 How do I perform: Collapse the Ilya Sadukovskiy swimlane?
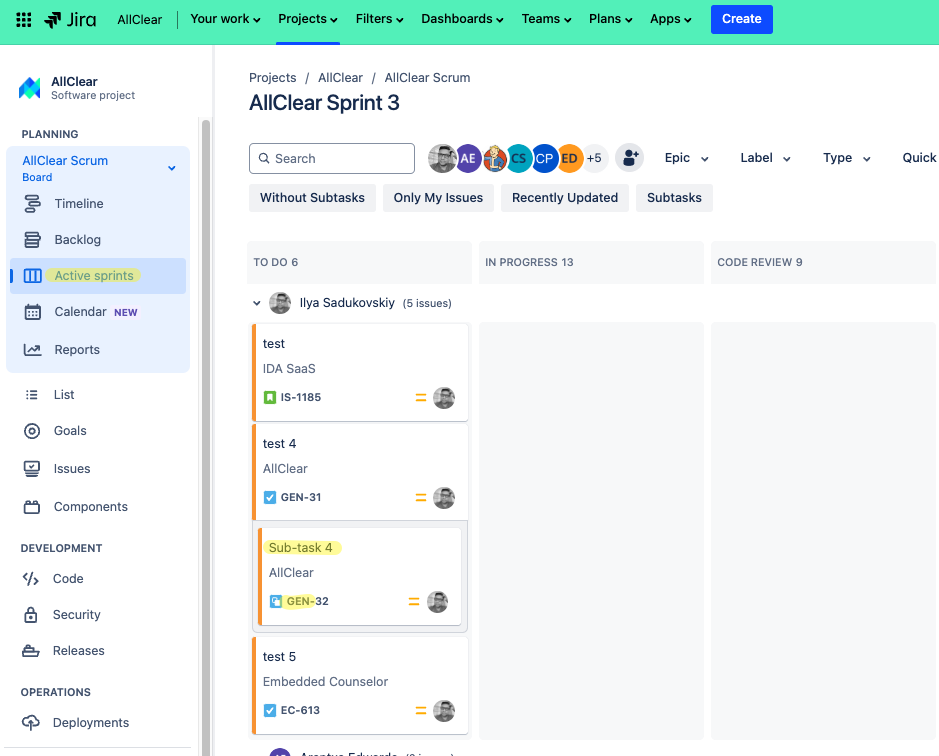[x=256, y=302]
